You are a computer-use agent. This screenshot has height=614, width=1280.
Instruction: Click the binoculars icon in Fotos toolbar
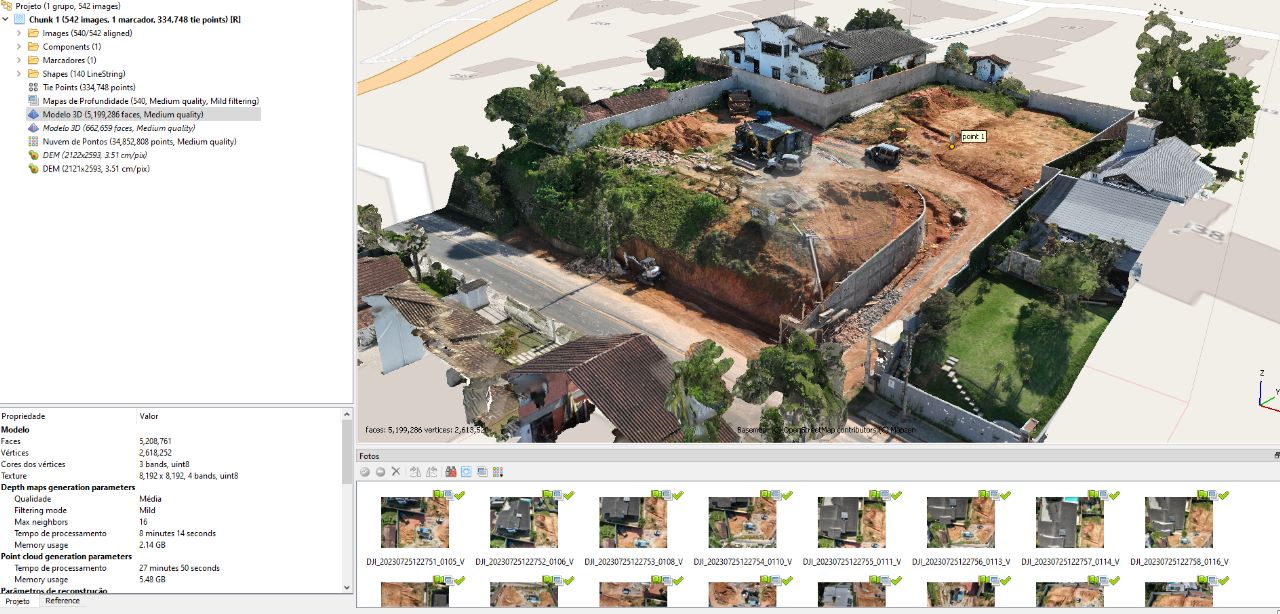pos(451,471)
